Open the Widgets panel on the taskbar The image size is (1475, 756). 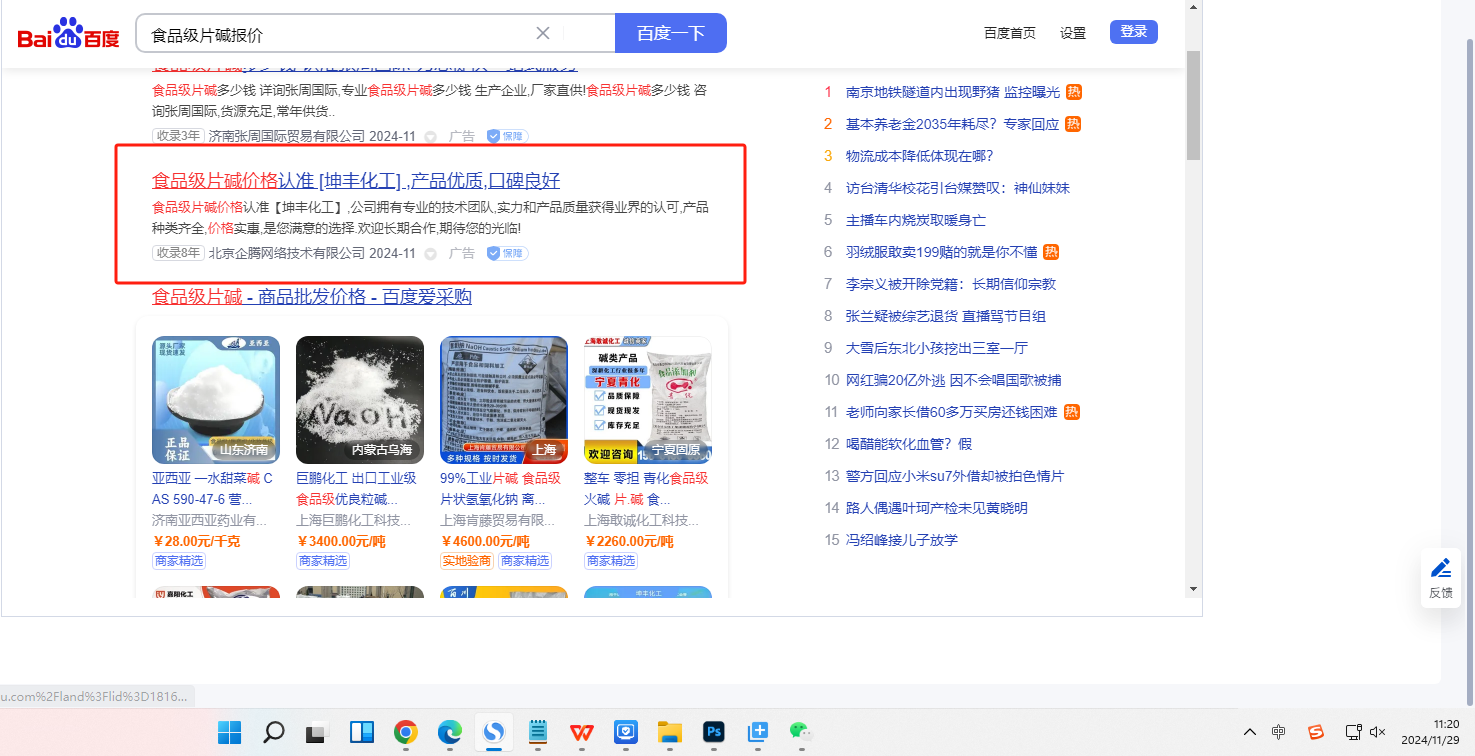pyautogui.click(x=362, y=732)
